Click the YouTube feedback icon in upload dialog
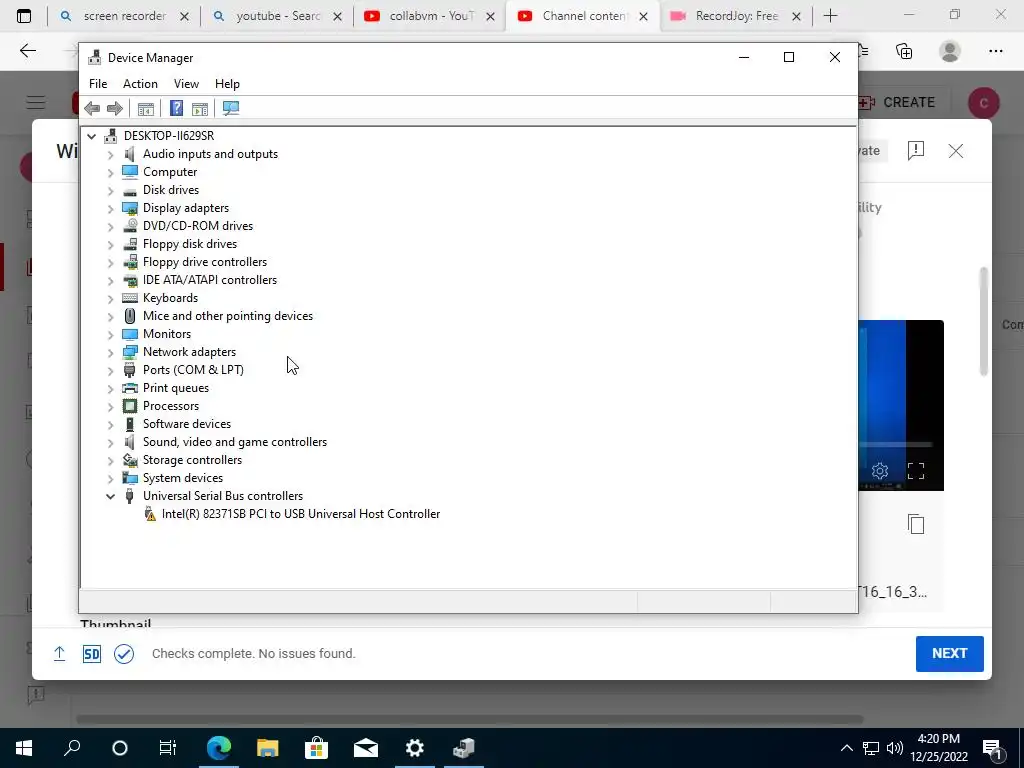This screenshot has height=768, width=1024. pos(916,151)
